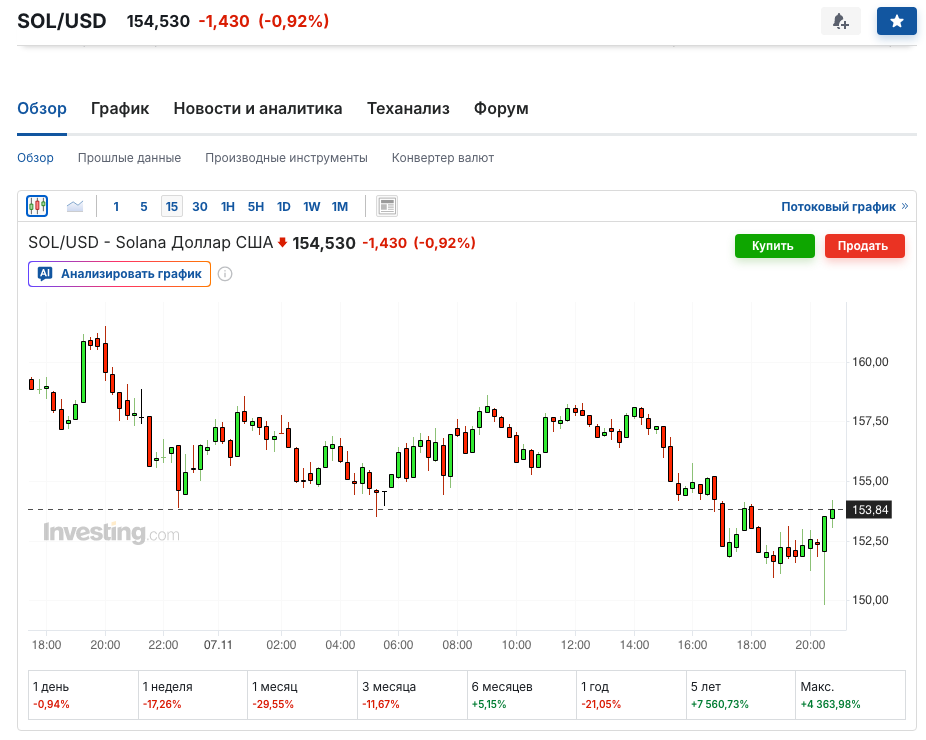
Task: Set chart interval to 1D
Action: pos(284,207)
